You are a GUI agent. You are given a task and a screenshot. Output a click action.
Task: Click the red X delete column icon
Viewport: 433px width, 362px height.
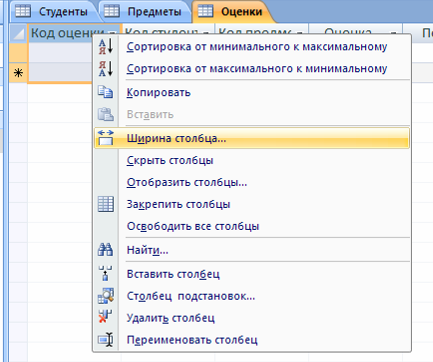[105, 317]
